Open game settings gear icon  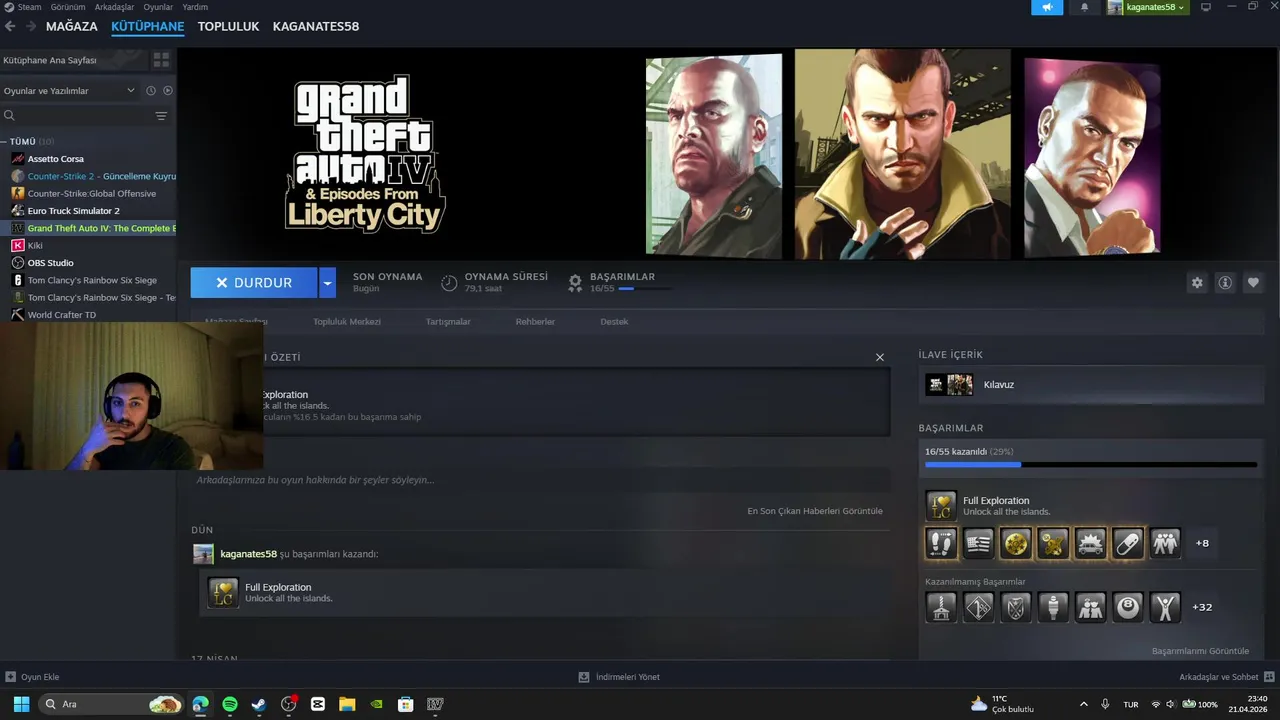click(x=1197, y=283)
